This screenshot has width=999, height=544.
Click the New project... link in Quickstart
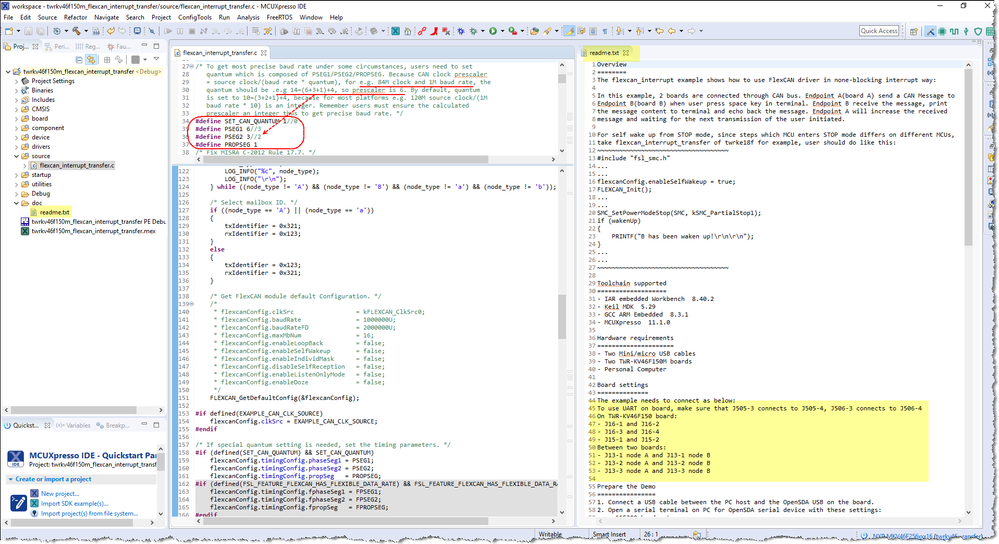(60, 494)
